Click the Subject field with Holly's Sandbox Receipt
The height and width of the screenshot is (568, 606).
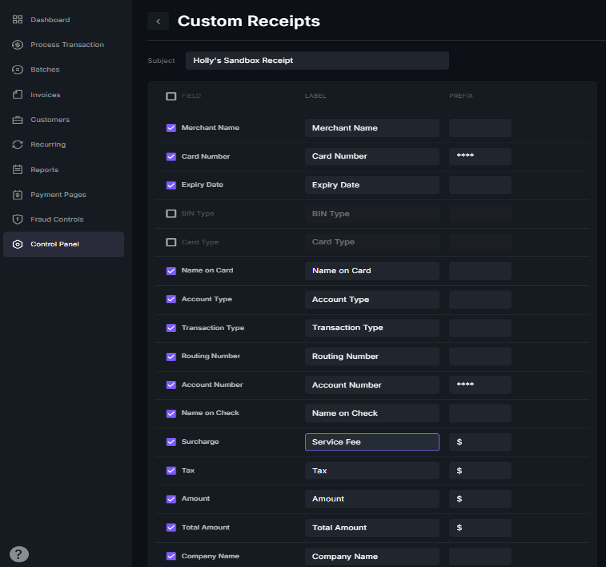point(316,61)
